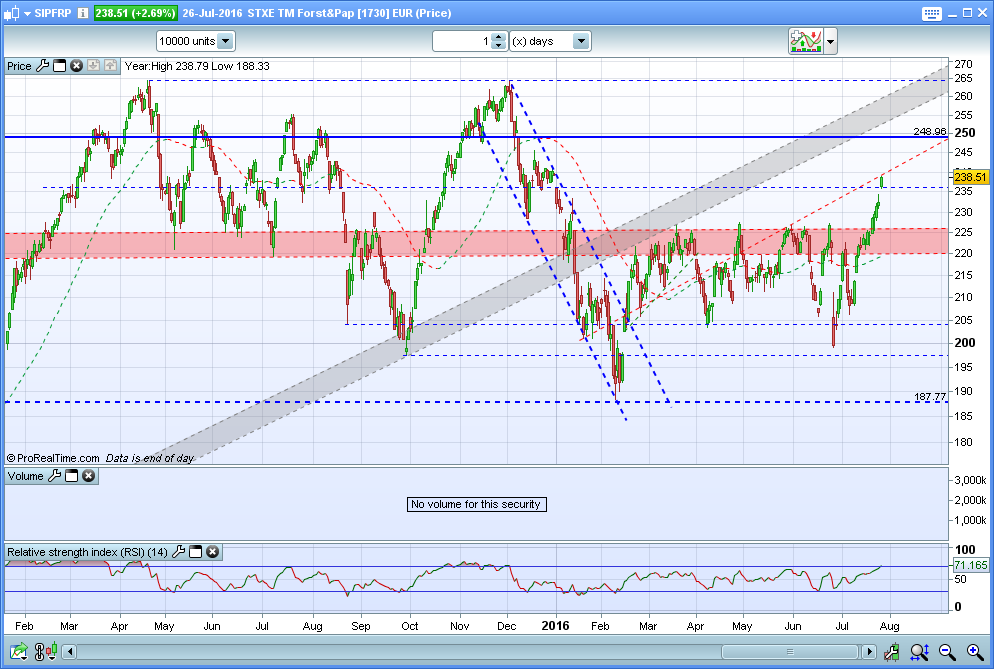Viewport: 994px width, 669px height.
Task: Click the 2016 label on time axis
Action: (x=555, y=626)
